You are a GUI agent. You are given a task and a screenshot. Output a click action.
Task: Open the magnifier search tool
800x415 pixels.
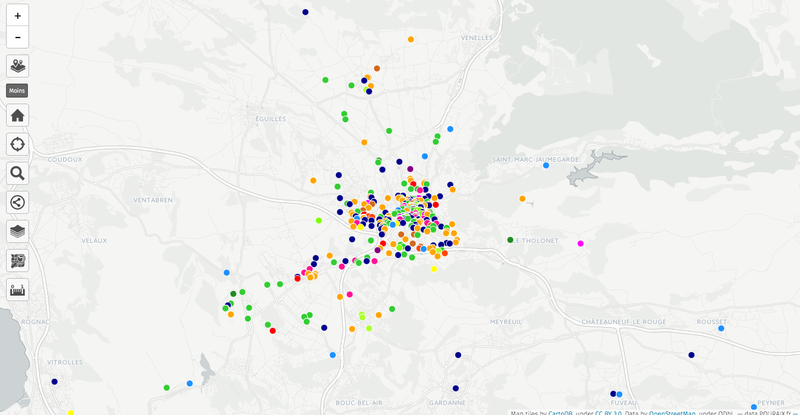click(x=18, y=173)
